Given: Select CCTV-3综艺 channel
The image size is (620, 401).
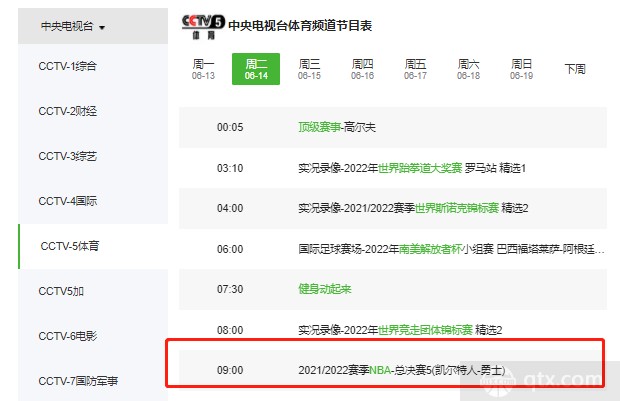Looking at the screenshot, I should click(x=68, y=156).
